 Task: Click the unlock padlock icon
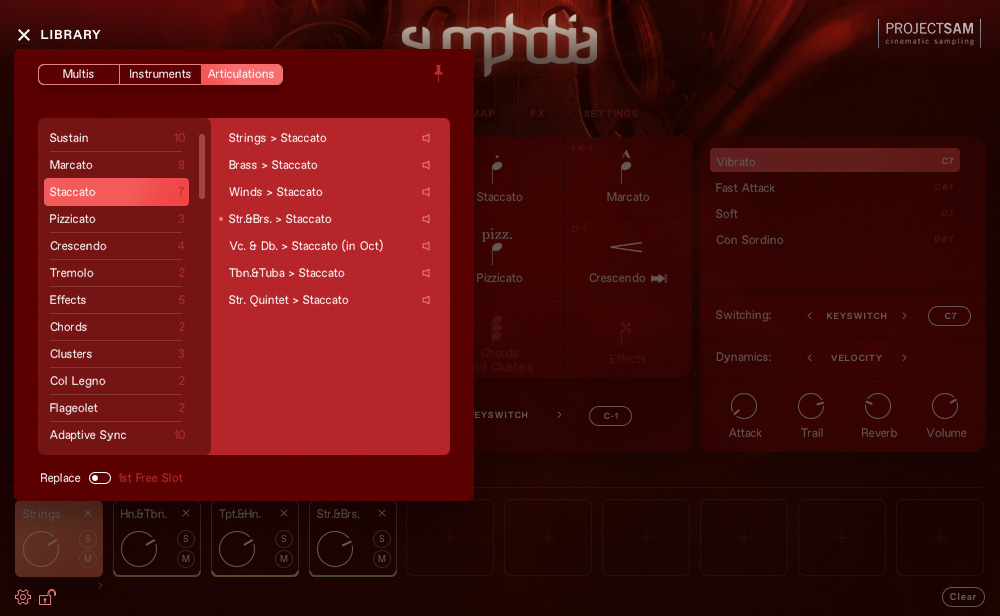coord(47,597)
